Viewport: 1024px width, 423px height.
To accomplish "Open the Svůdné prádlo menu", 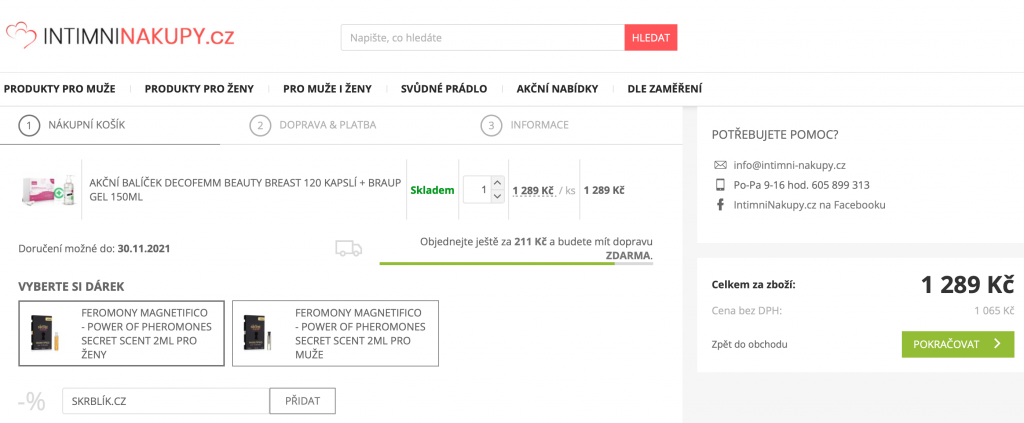I will [x=444, y=88].
